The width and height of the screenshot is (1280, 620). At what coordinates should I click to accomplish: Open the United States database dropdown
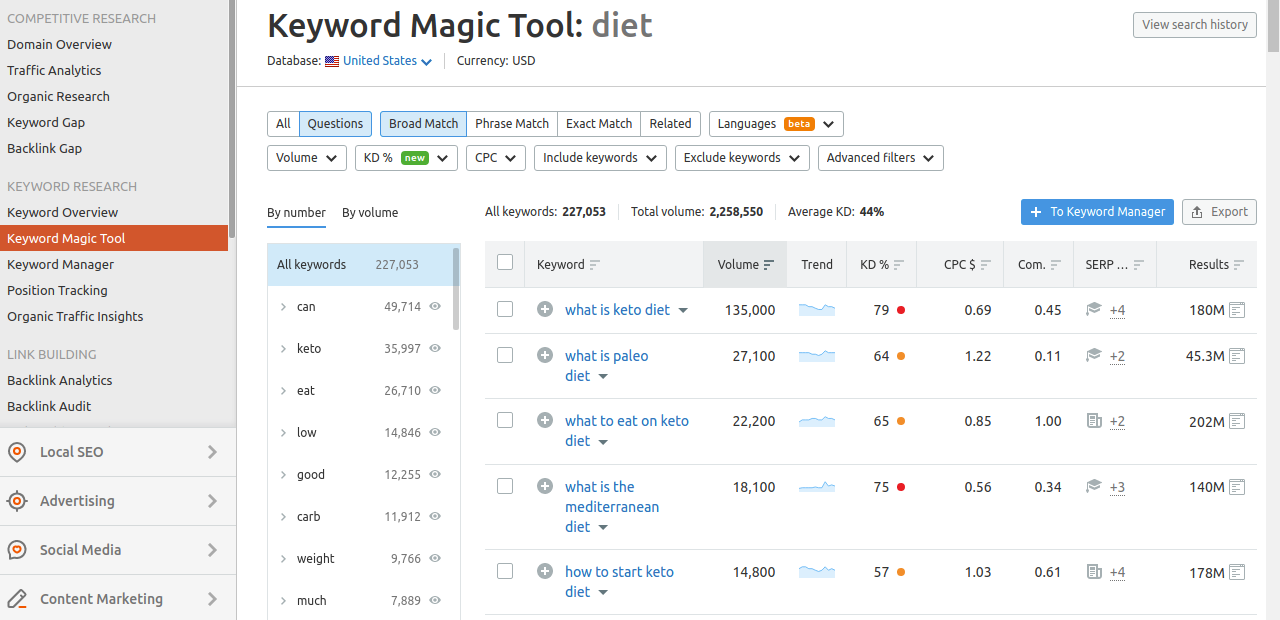point(386,61)
